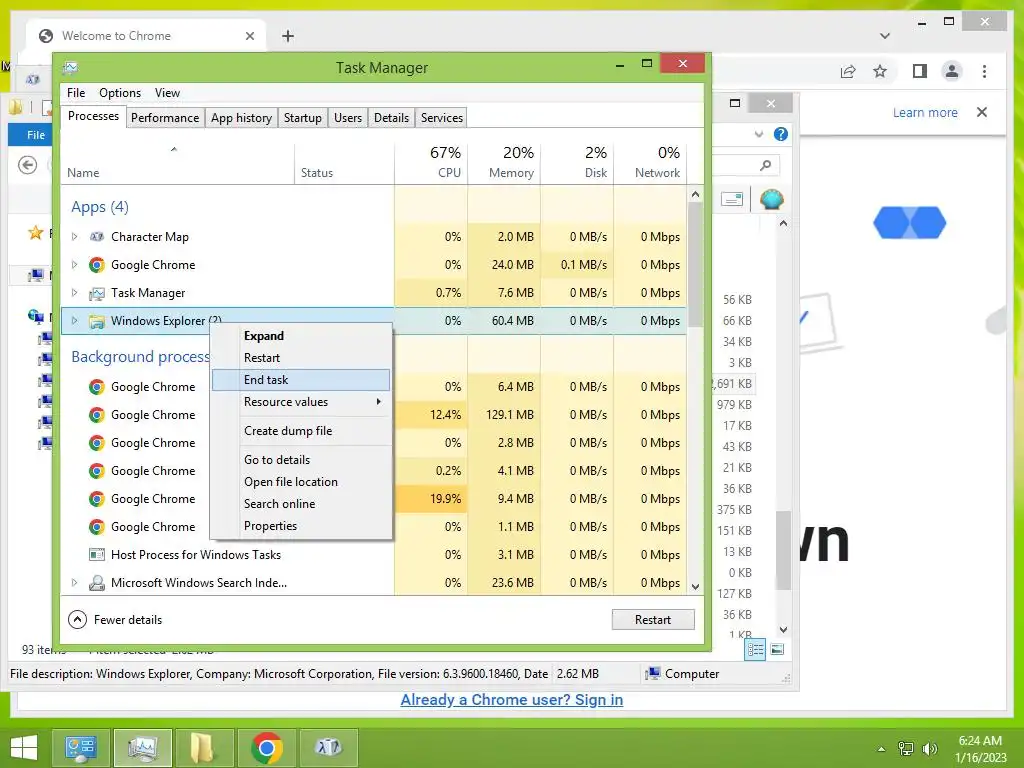Click the Character Map app icon in process list
1024x768 pixels.
coord(97,236)
